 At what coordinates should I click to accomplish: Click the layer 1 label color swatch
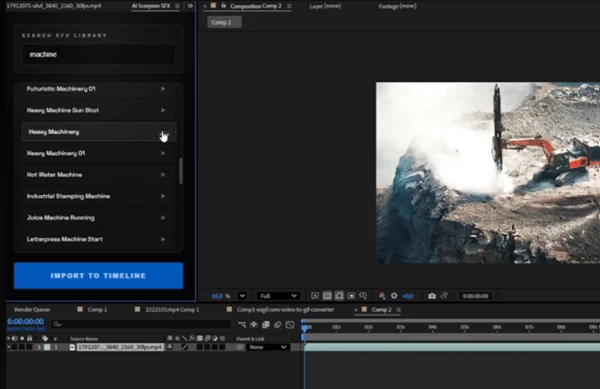tap(47, 347)
